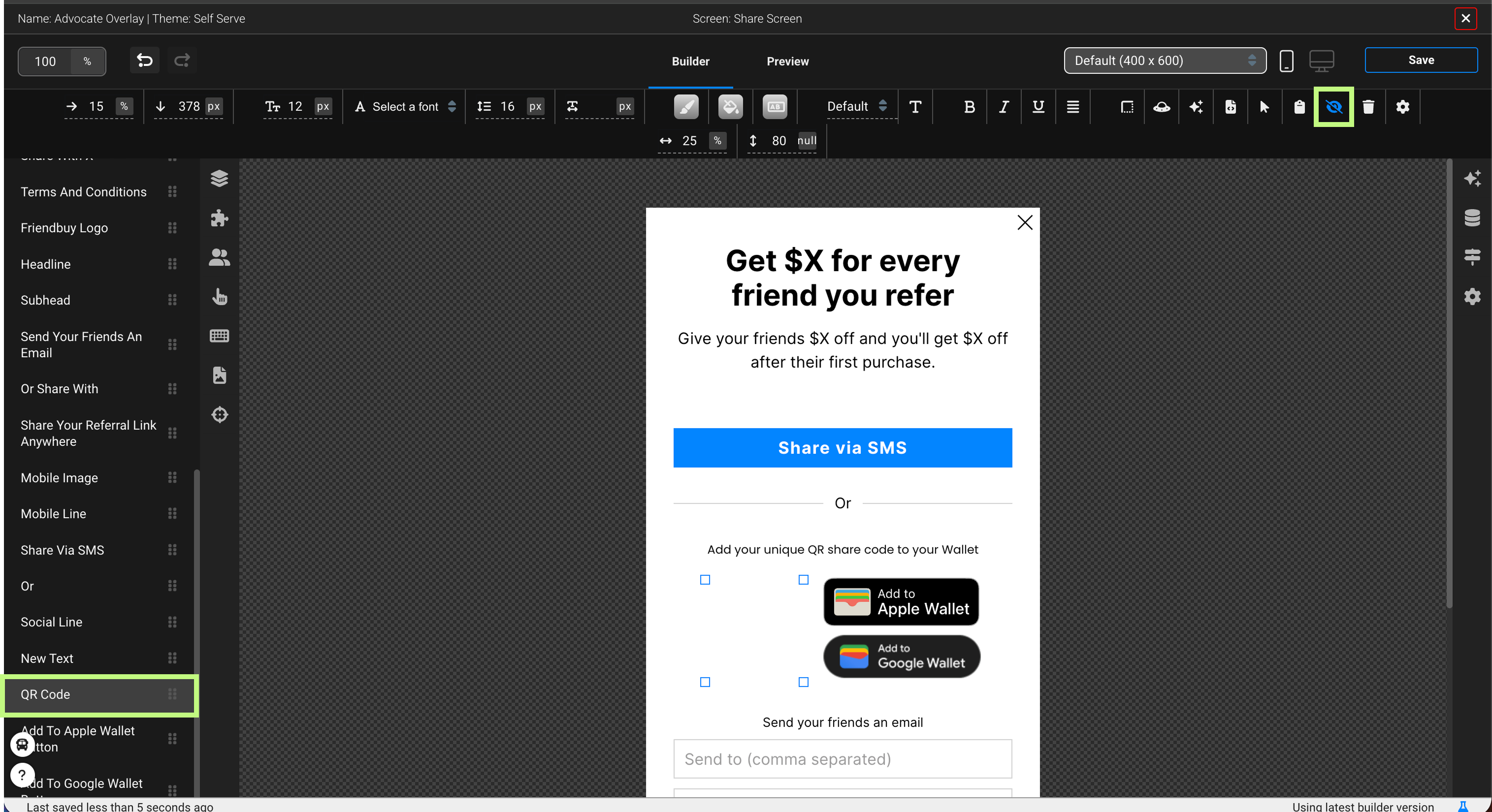Open the Select a font dropdown
This screenshot has width=1492, height=812.
[405, 106]
